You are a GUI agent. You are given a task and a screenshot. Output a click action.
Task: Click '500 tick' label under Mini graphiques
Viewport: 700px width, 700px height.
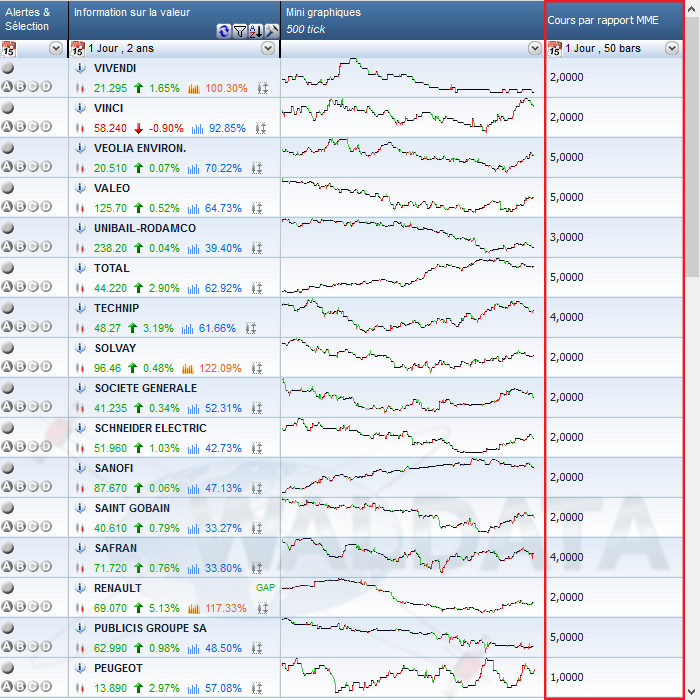pyautogui.click(x=305, y=29)
